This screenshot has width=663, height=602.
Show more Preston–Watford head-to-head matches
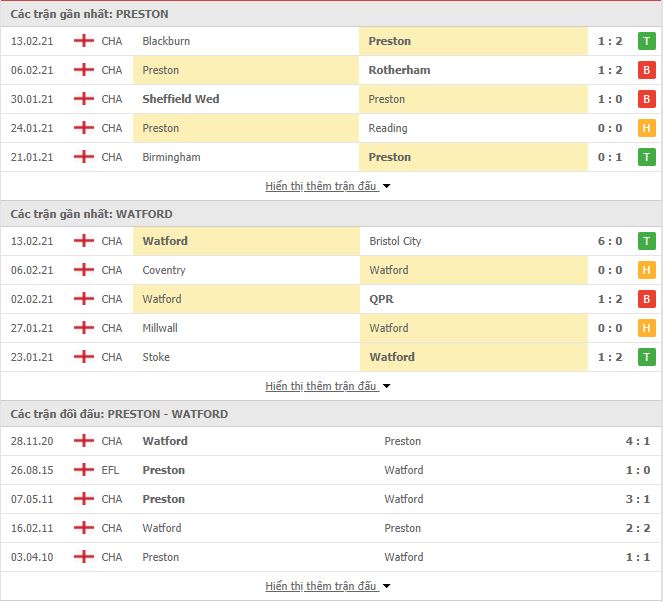(328, 586)
